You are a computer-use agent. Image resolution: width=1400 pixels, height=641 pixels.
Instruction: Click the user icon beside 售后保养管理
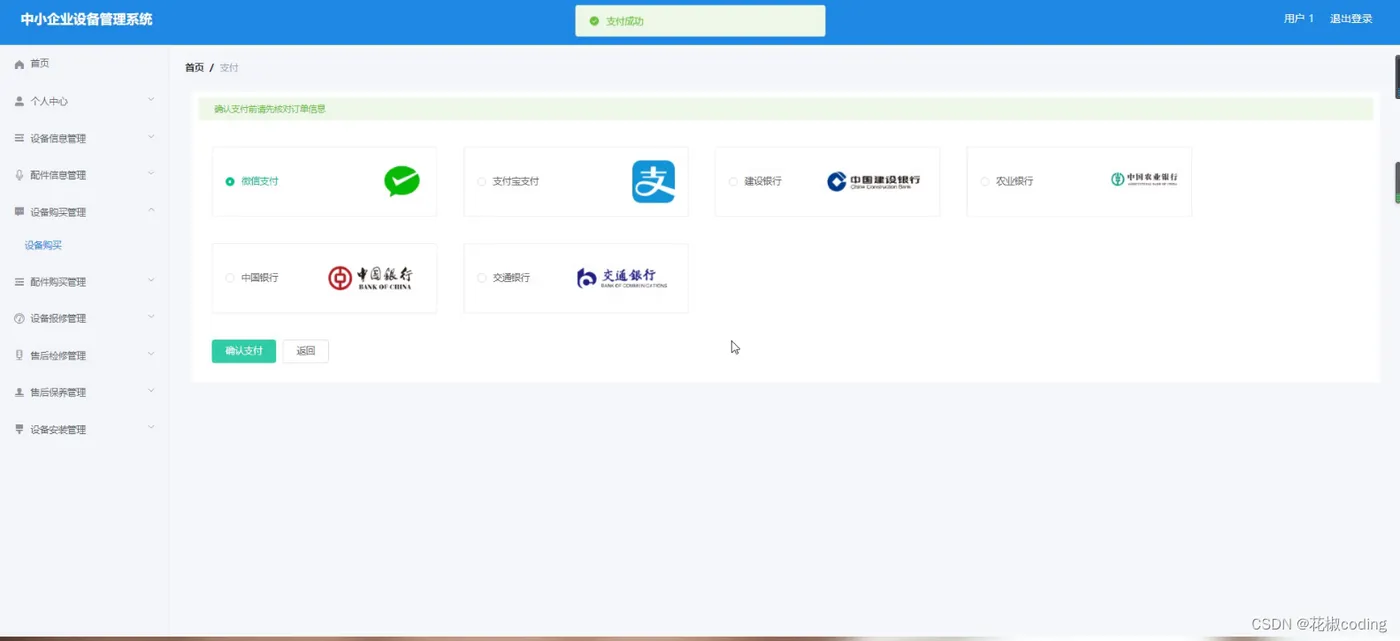(19, 392)
